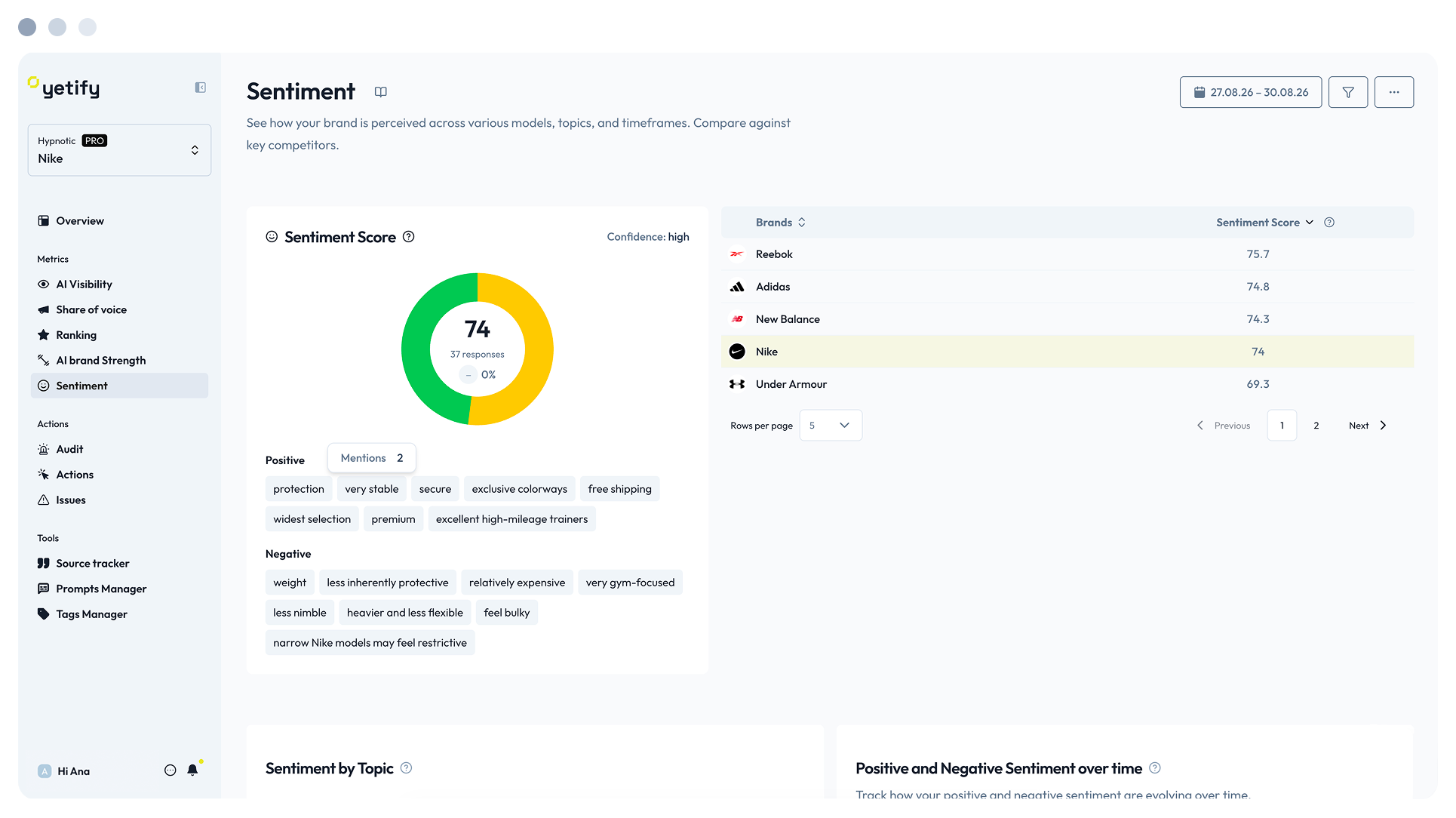This screenshot has height=818, width=1456.
Task: Click the calendar icon in date range
Action: point(1200,92)
